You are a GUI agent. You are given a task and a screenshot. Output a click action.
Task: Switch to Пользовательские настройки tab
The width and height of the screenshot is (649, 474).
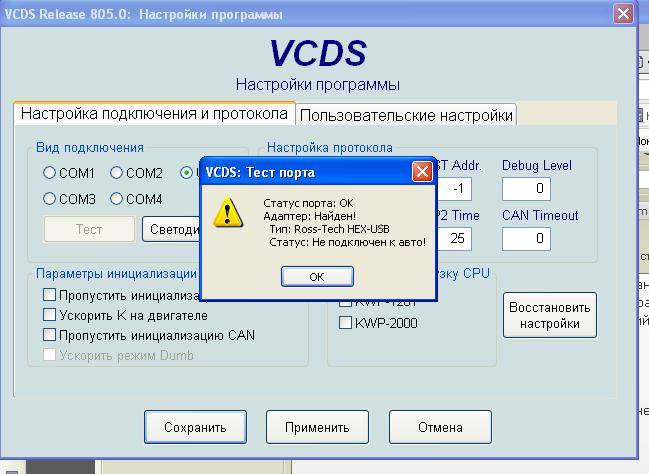[x=407, y=115]
